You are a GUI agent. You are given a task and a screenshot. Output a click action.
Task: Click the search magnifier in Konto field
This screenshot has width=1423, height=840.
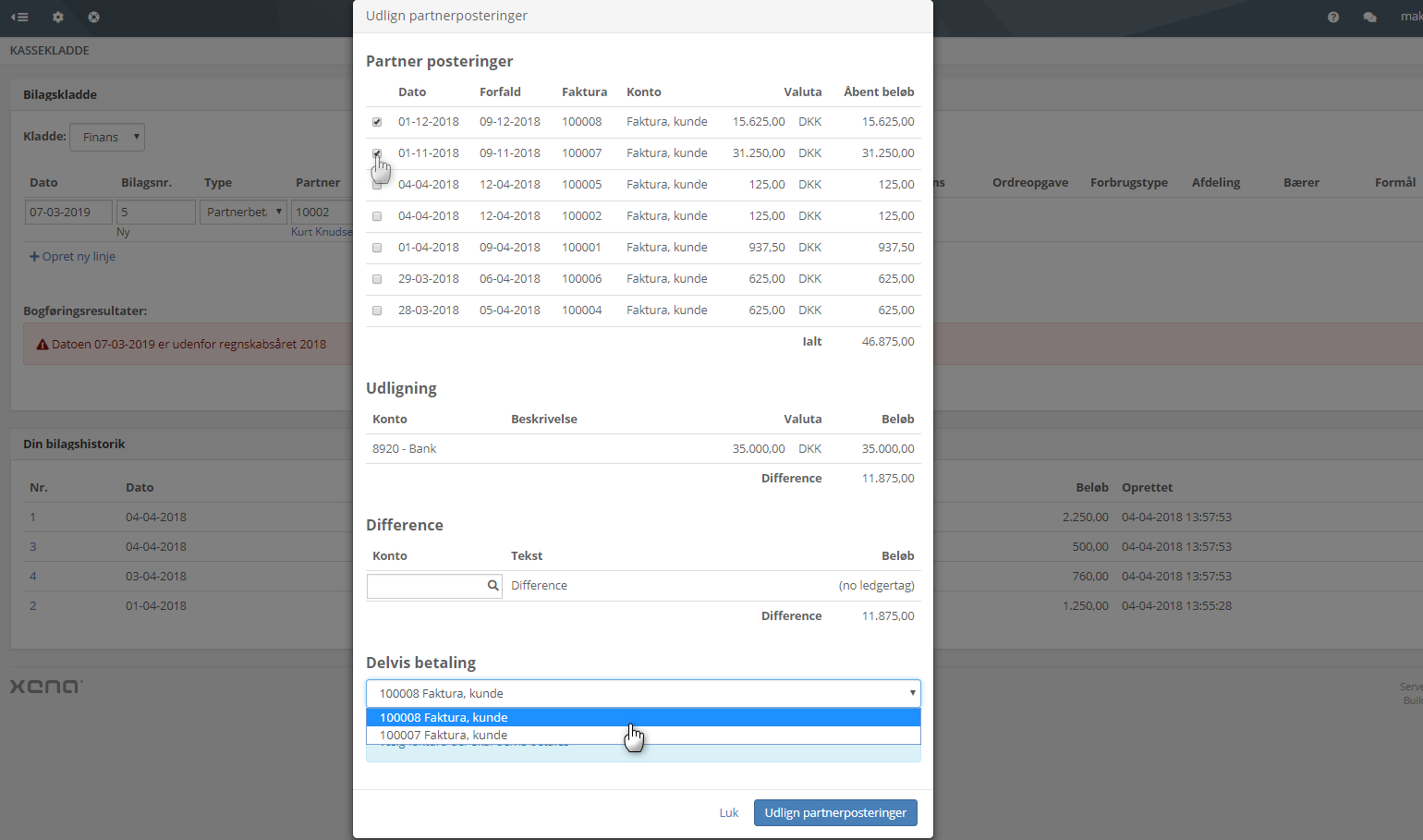pyautogui.click(x=493, y=585)
